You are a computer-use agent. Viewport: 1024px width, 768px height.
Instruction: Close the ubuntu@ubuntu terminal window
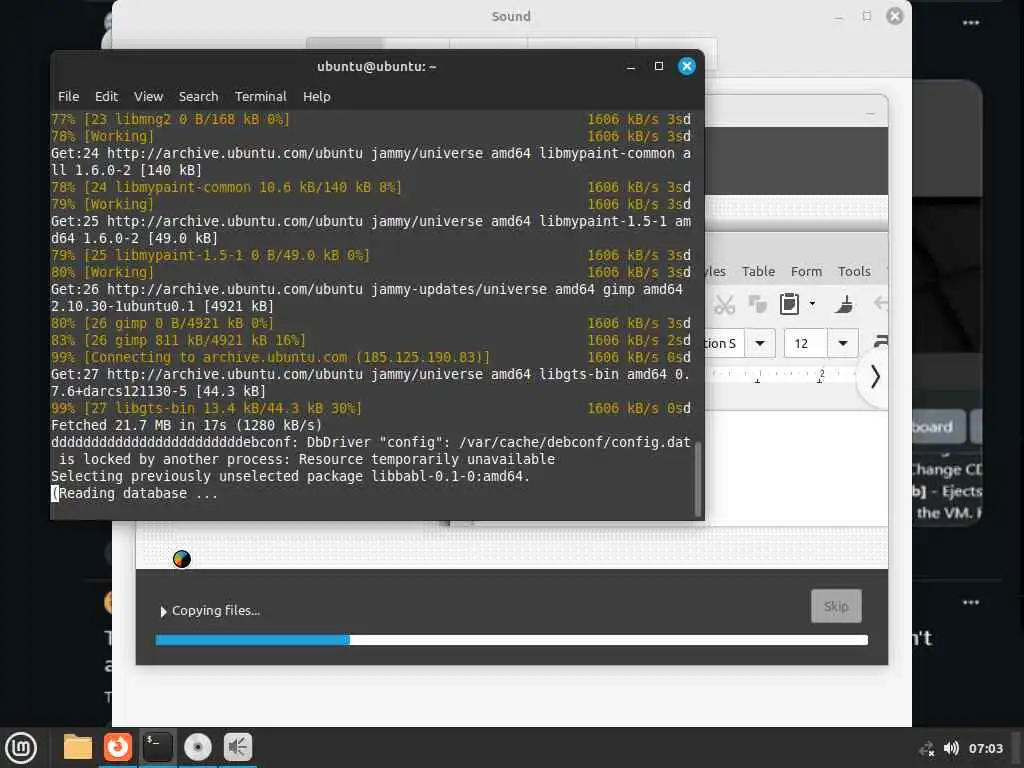click(687, 66)
